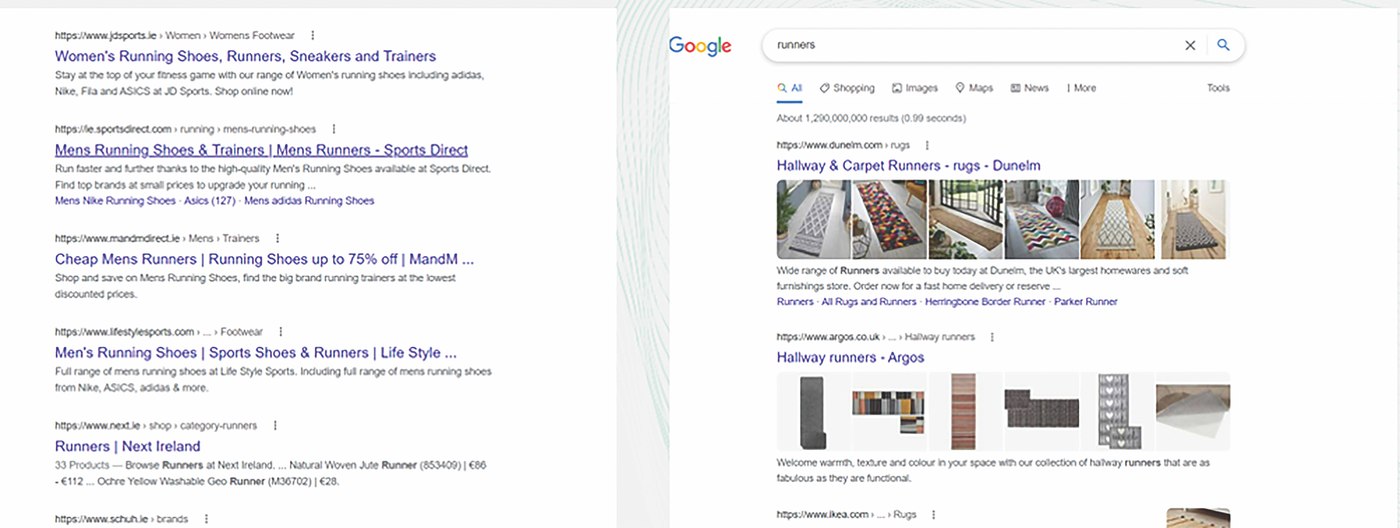Switch to the Shopping tab
The height and width of the screenshot is (528, 1400).
click(x=847, y=88)
